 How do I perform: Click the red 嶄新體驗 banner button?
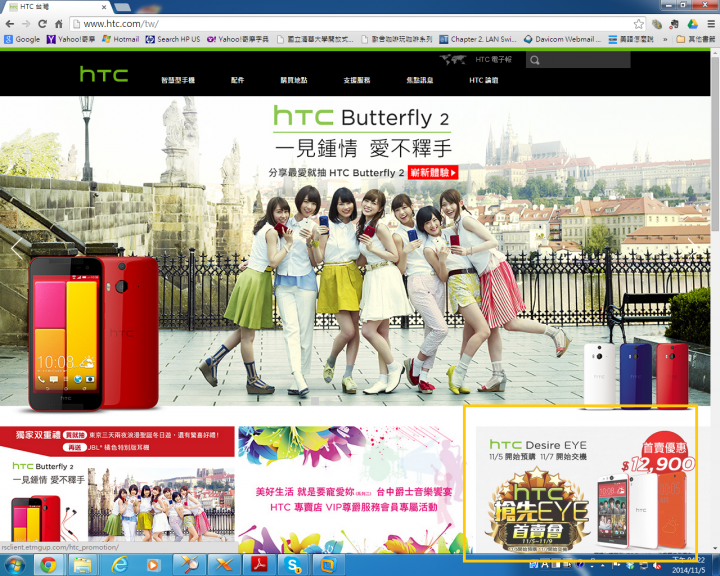tap(433, 173)
